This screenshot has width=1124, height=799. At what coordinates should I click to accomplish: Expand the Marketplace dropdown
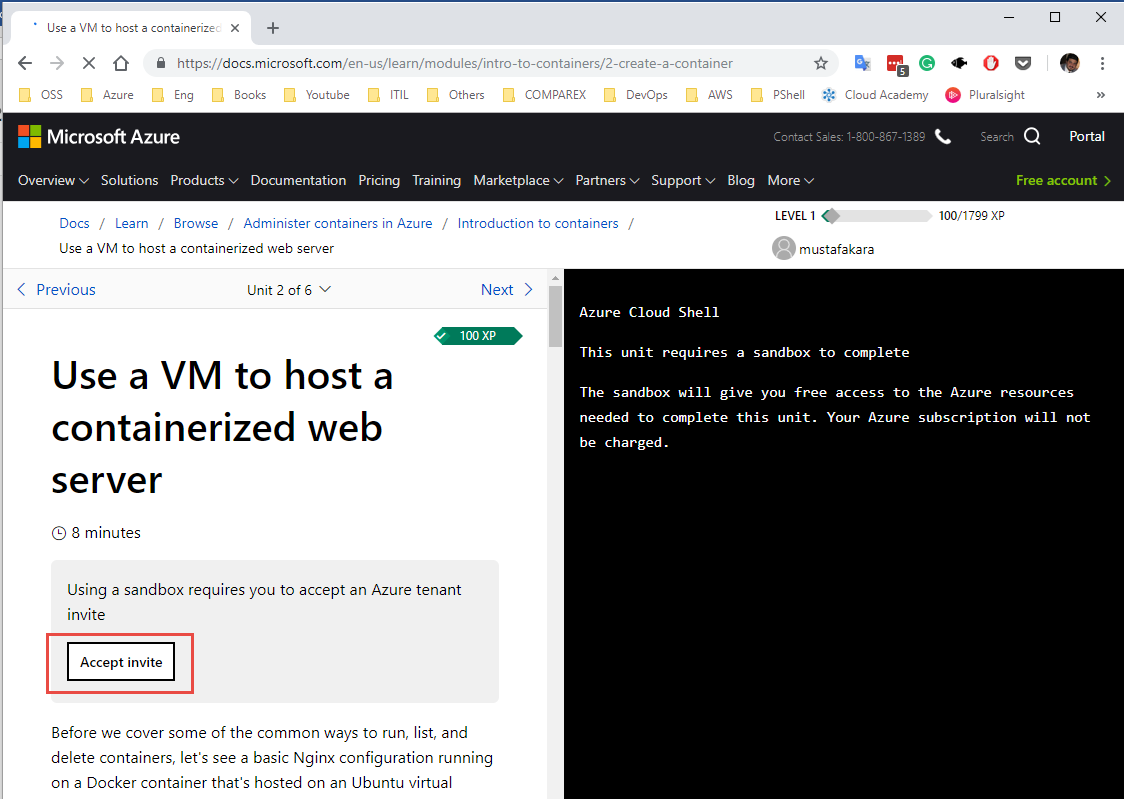click(x=518, y=181)
